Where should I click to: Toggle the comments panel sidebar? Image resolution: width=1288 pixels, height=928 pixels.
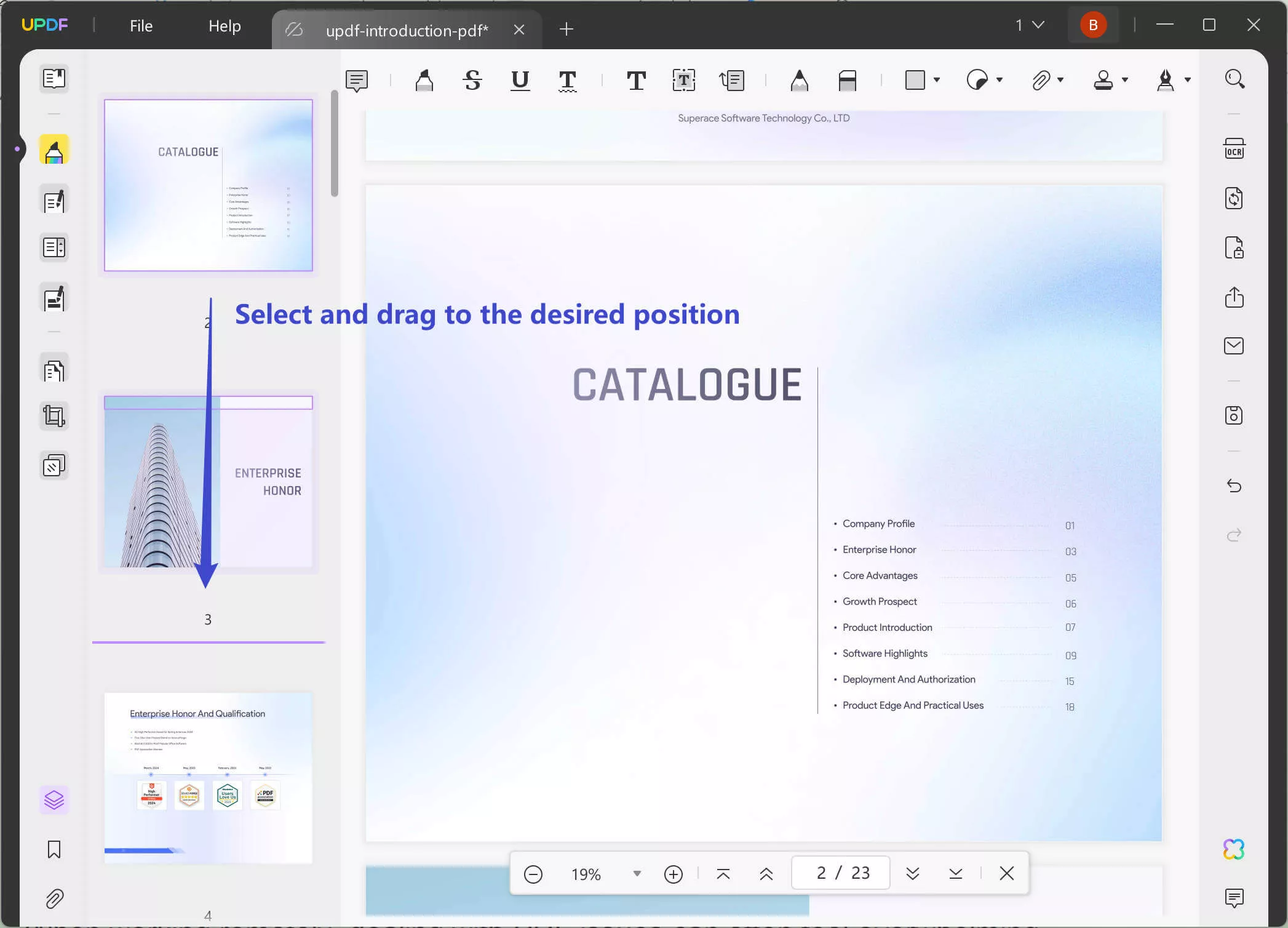point(1234,898)
